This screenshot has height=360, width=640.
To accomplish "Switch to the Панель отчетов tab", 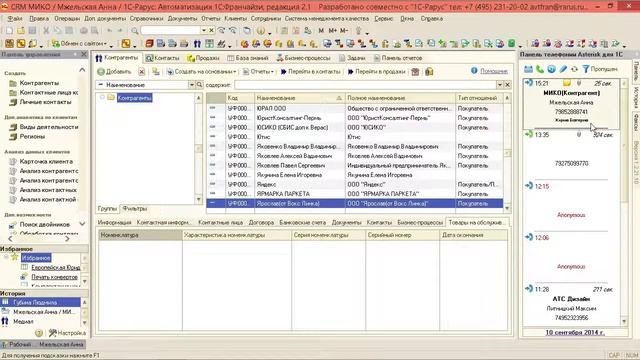I will click(398, 58).
